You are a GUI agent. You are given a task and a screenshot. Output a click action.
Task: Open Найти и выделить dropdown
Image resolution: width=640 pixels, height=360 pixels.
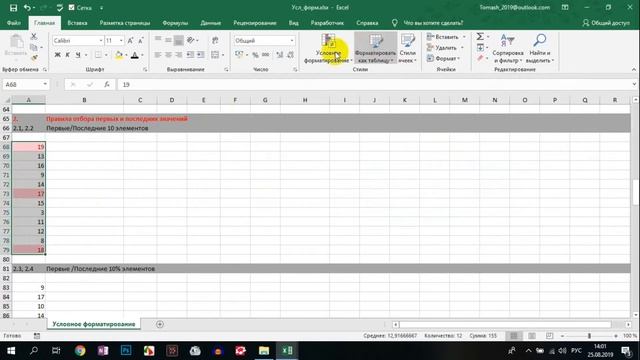(x=540, y=49)
